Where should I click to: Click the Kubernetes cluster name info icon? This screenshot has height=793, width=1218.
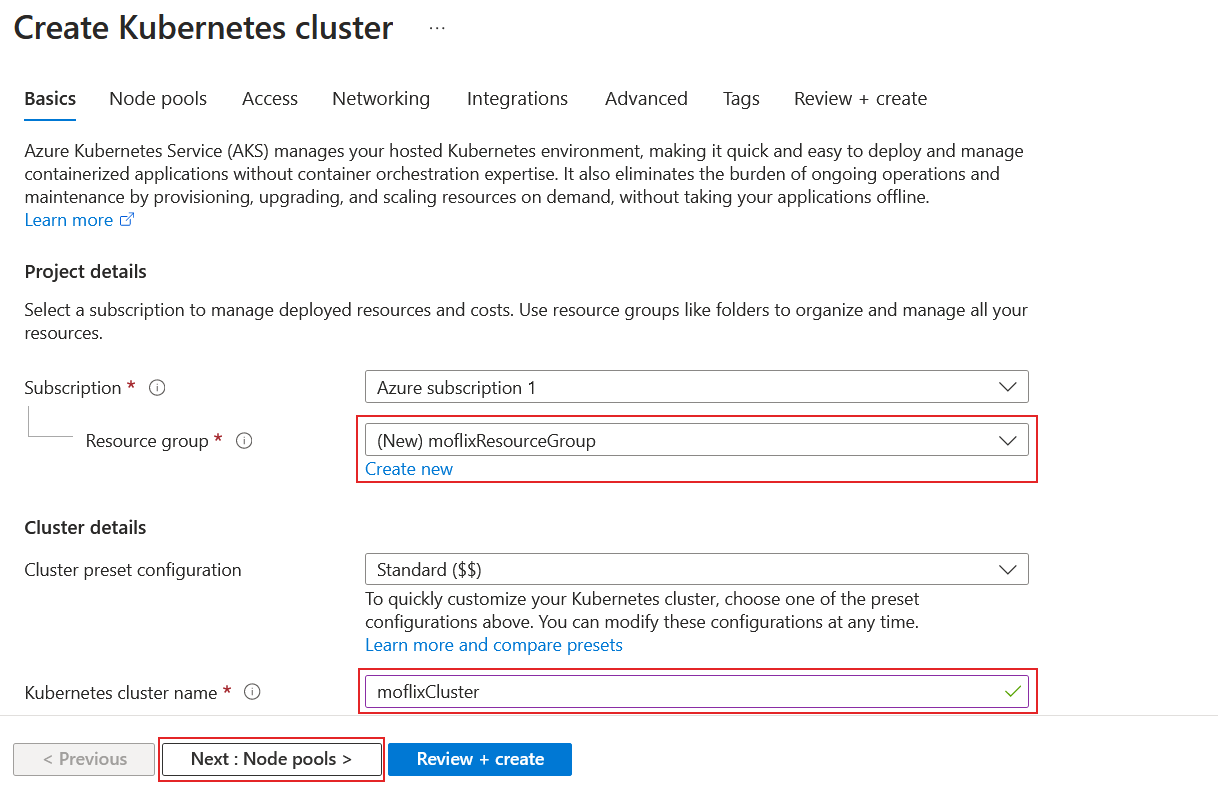[253, 692]
